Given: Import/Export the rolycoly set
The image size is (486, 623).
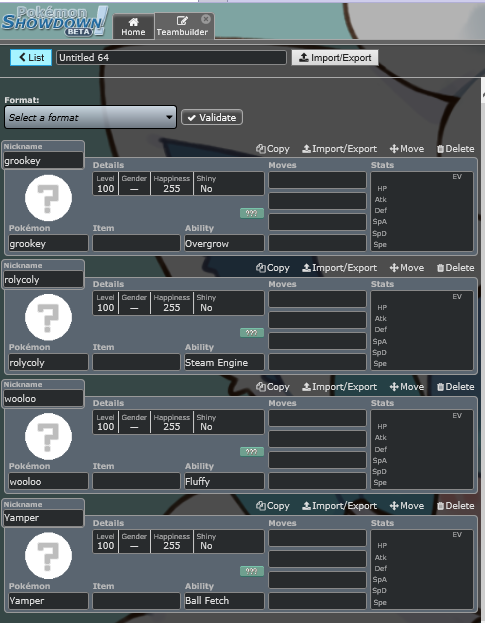Looking at the screenshot, I should (339, 268).
